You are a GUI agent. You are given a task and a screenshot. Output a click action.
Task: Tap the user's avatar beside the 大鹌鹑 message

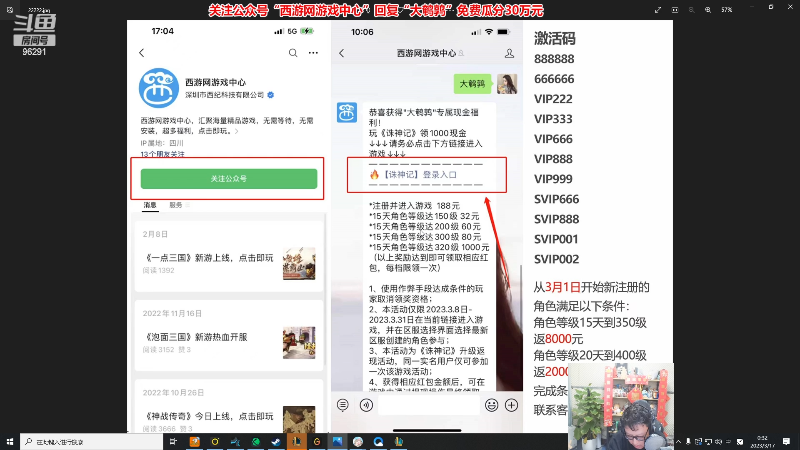coord(507,84)
